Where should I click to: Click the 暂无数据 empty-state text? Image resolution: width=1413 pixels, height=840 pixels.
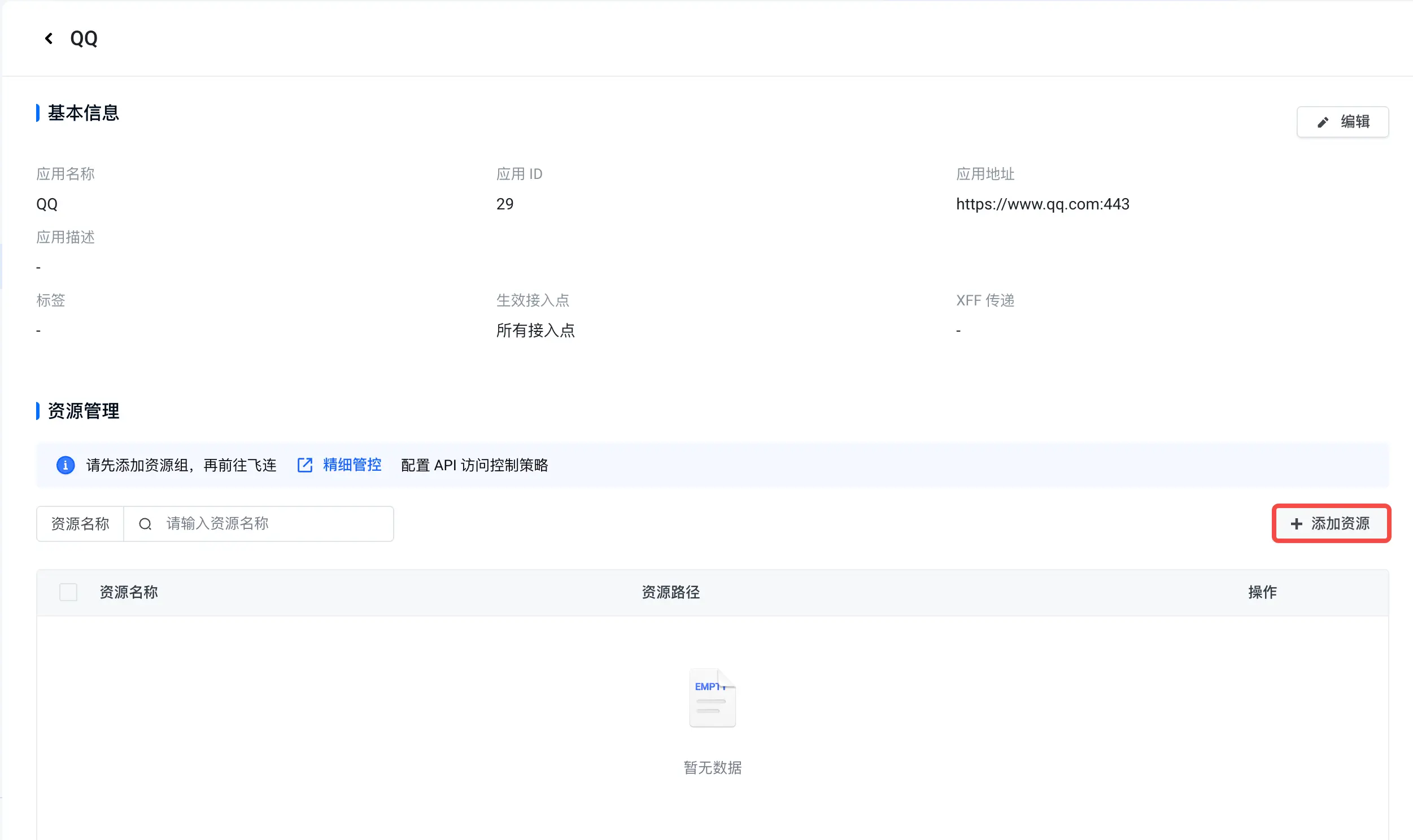[x=712, y=768]
